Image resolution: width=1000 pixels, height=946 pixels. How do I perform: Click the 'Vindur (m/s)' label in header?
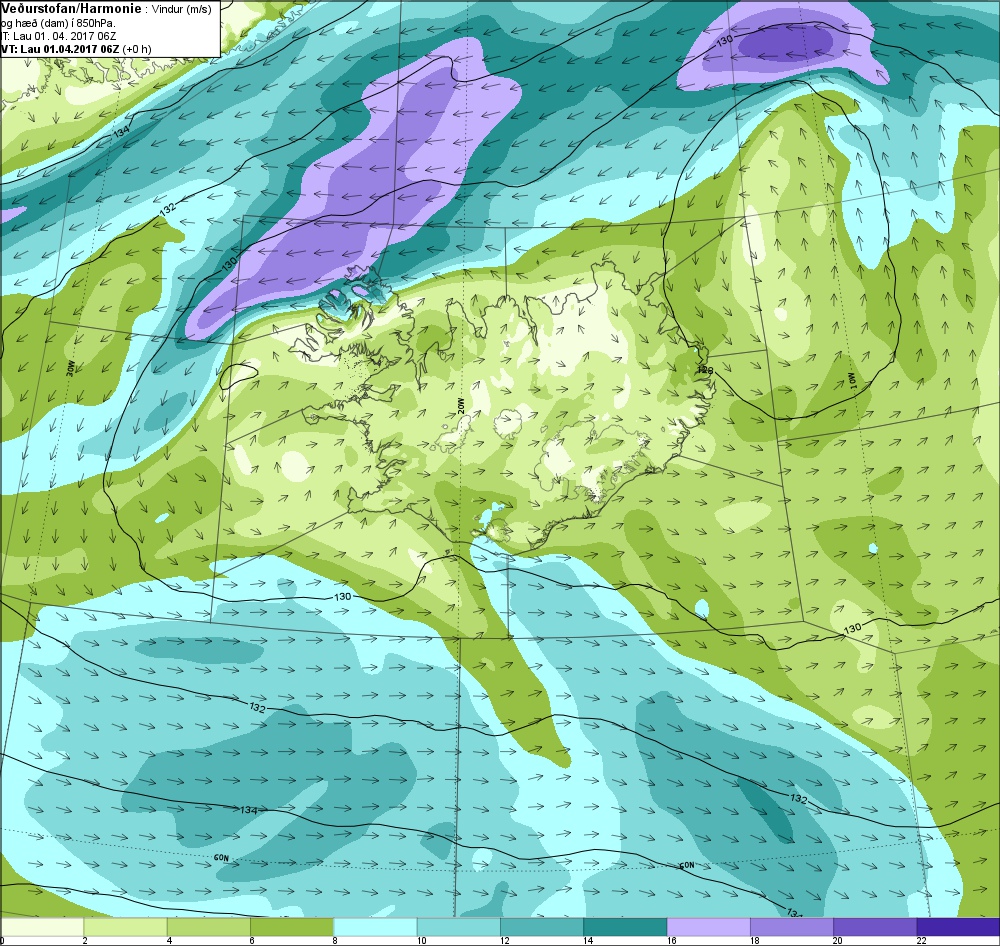click(x=182, y=10)
